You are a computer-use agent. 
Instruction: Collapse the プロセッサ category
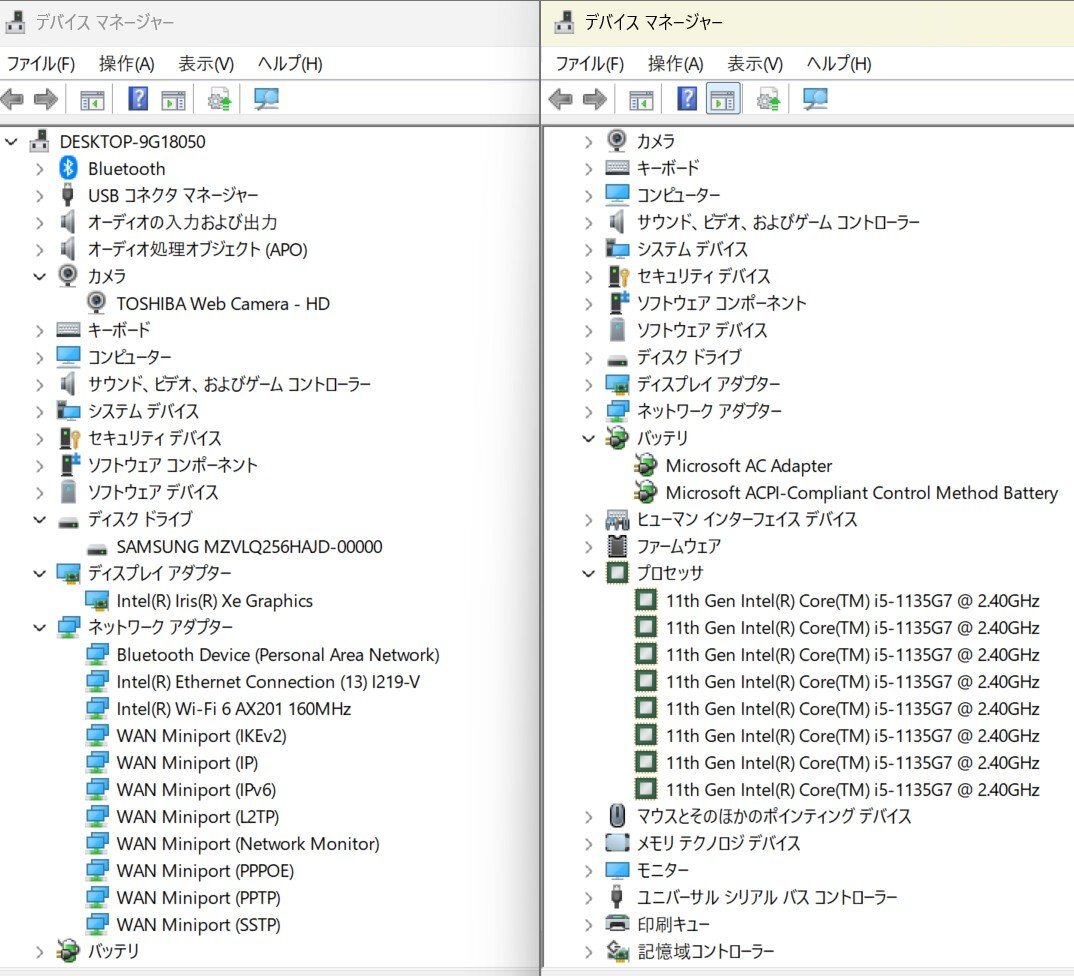pyautogui.click(x=589, y=574)
